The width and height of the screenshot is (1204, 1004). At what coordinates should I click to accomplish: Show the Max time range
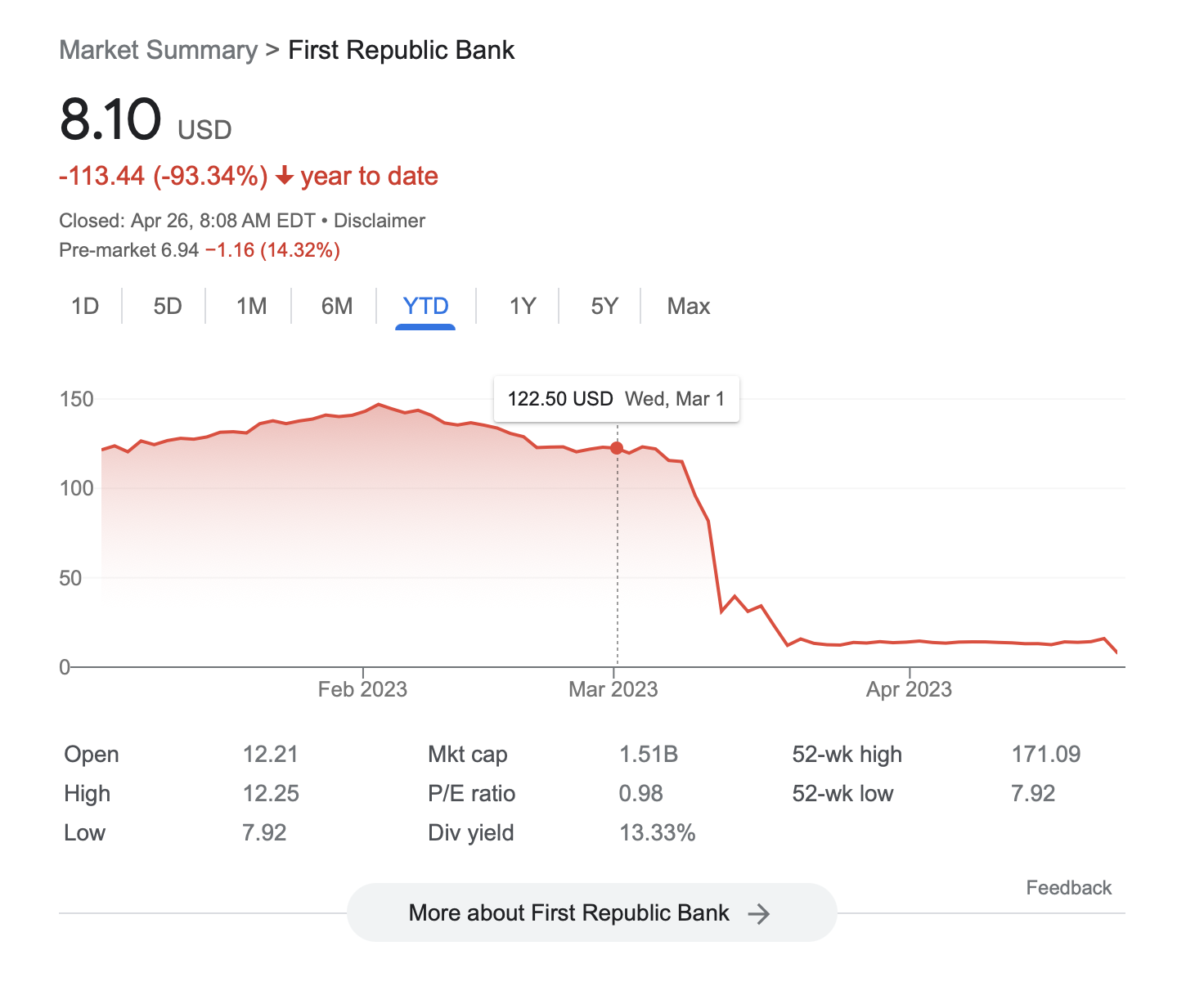point(689,307)
